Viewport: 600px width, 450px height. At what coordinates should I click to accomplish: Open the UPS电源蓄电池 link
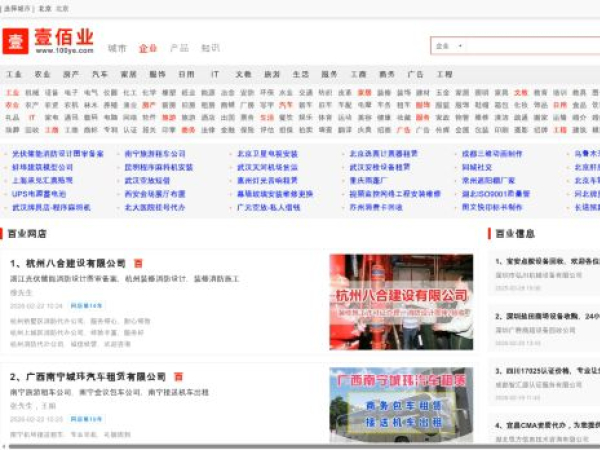click(39, 194)
